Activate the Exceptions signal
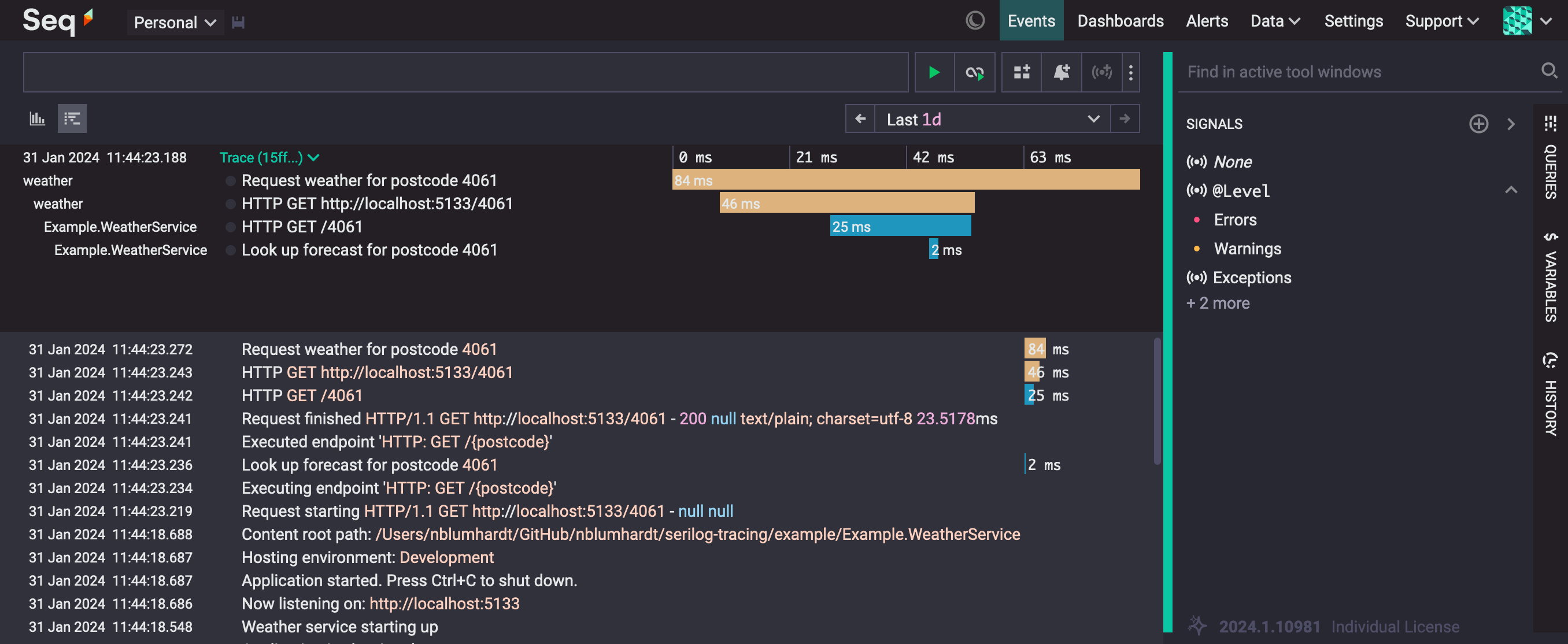This screenshot has height=644, width=1568. (1238, 277)
